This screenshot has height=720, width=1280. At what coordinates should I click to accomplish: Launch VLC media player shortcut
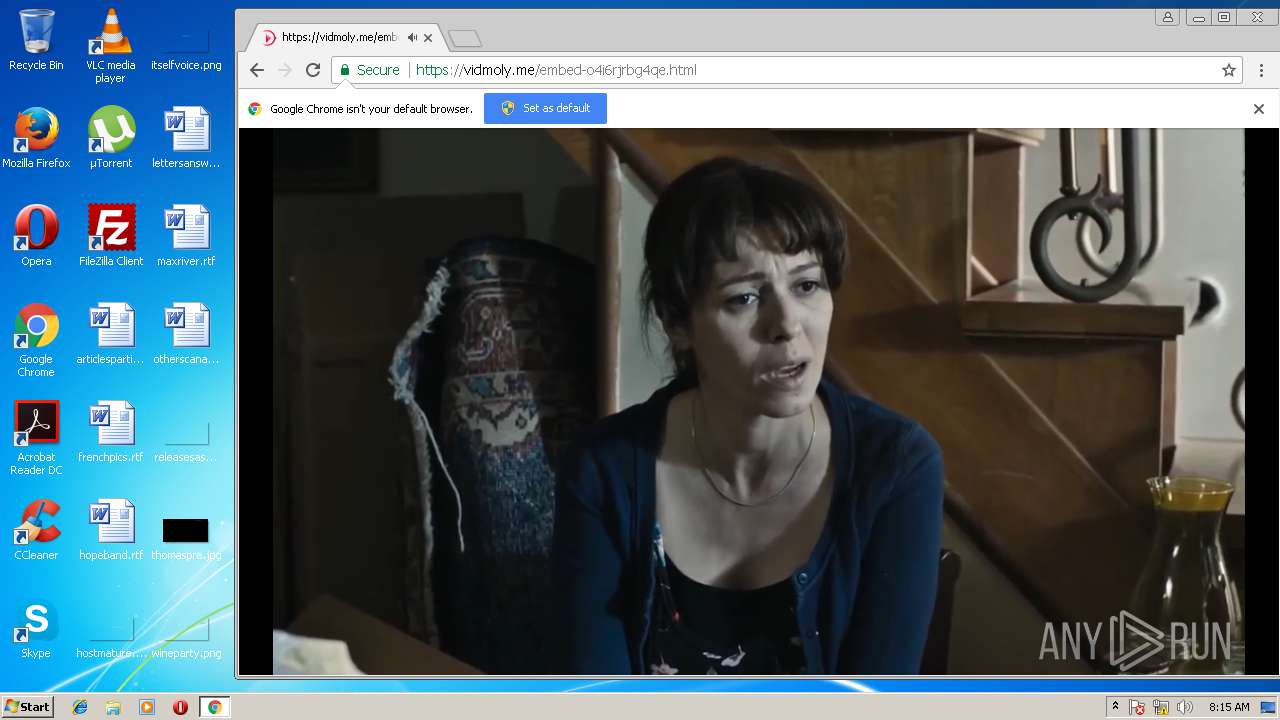pyautogui.click(x=110, y=46)
